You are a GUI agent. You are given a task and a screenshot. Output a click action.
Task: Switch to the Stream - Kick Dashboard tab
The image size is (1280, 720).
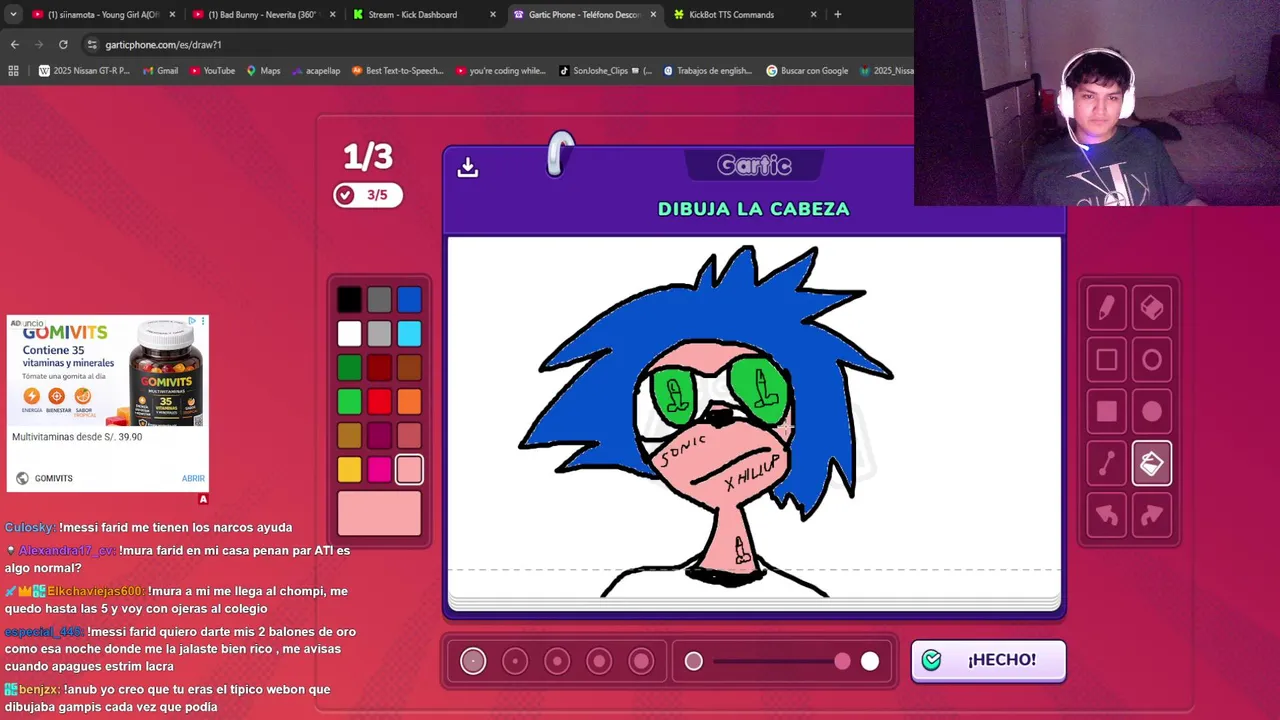click(x=424, y=14)
